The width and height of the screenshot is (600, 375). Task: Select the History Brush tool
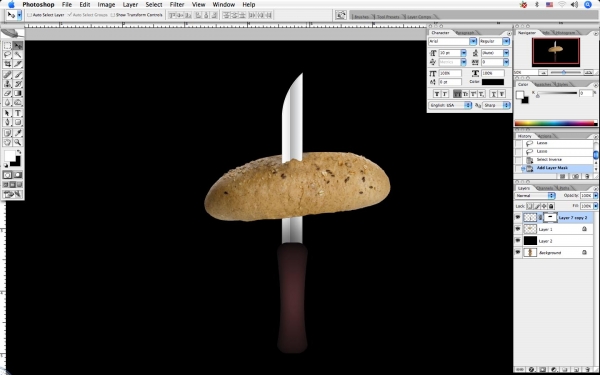(x=18, y=84)
